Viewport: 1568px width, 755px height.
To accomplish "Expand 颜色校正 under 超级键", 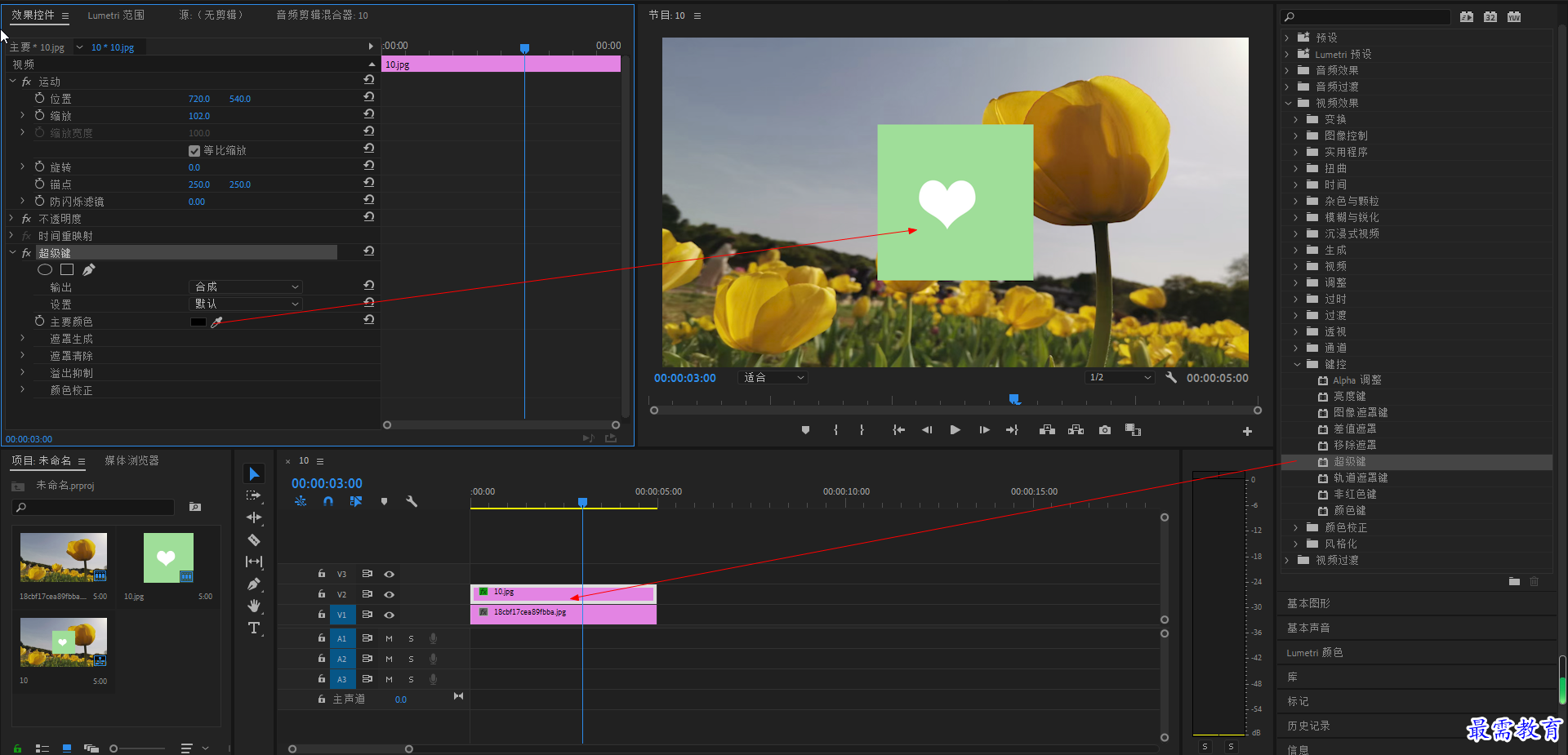I will point(22,389).
